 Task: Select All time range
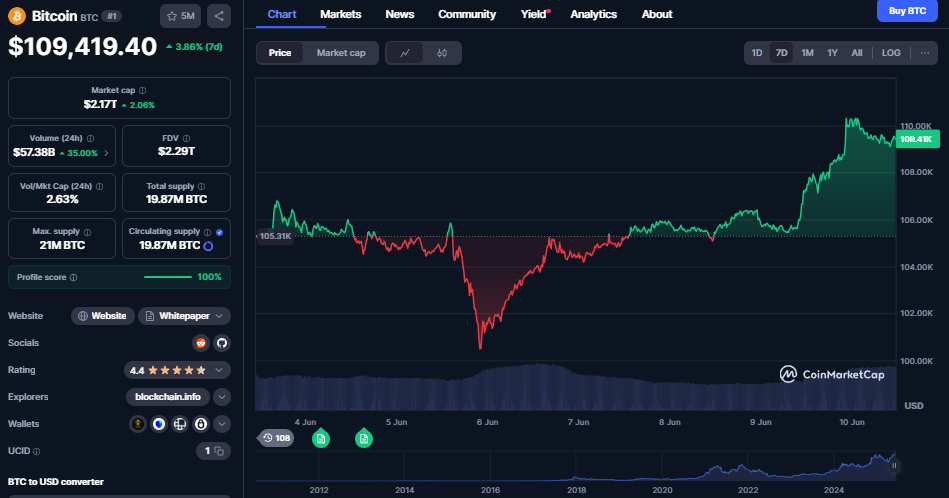pyautogui.click(x=857, y=53)
